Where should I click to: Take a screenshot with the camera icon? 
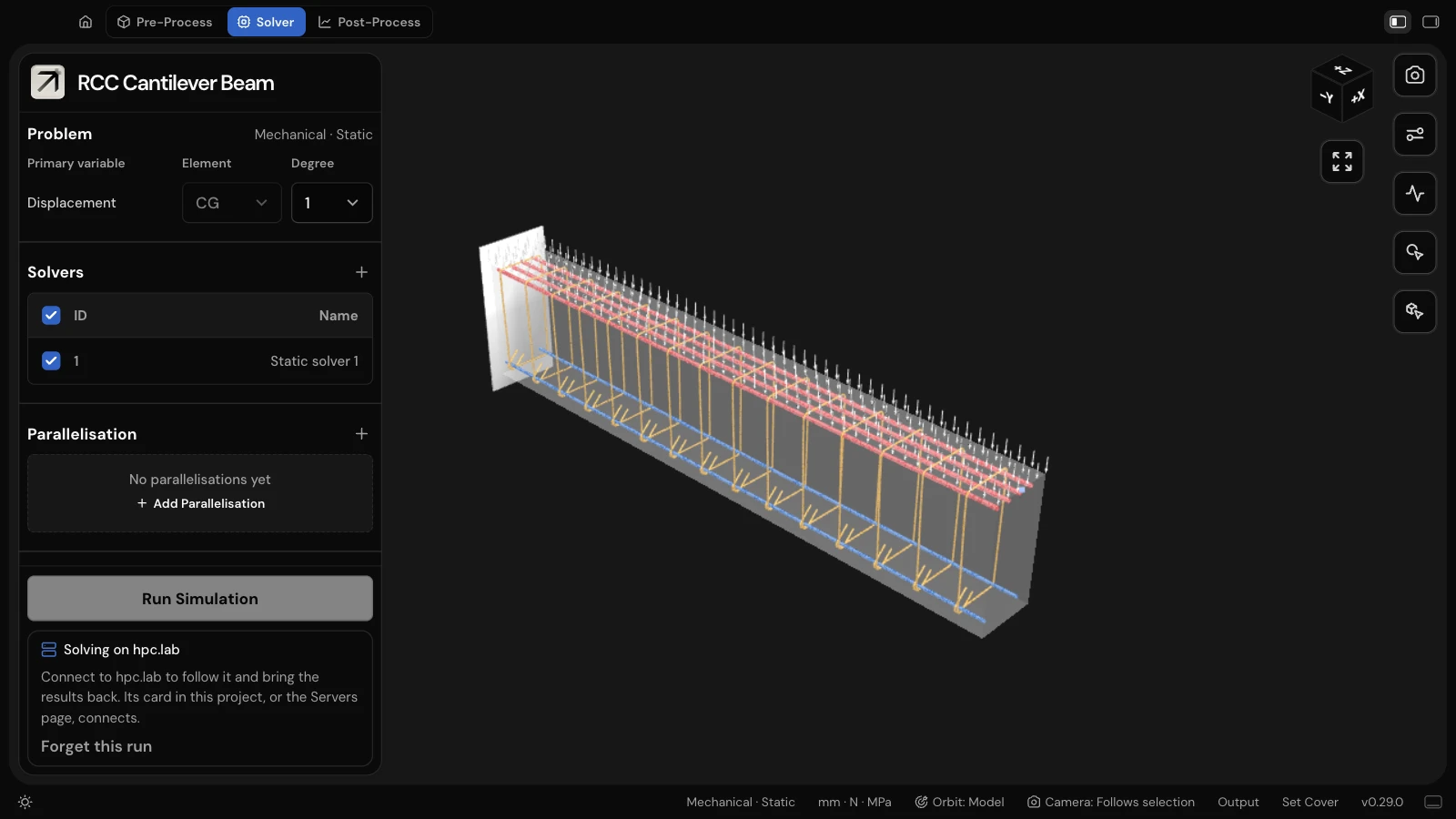click(1415, 75)
